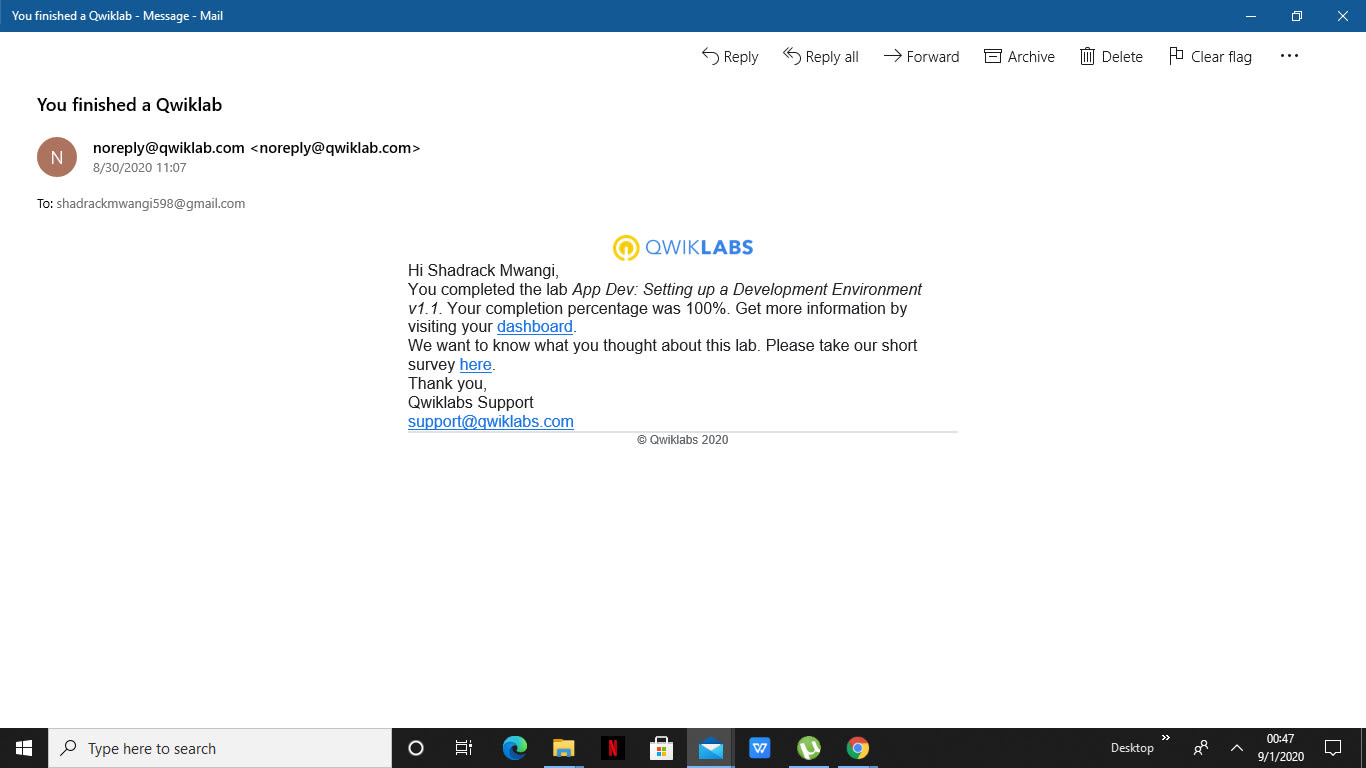Open the dashboard link

(535, 327)
